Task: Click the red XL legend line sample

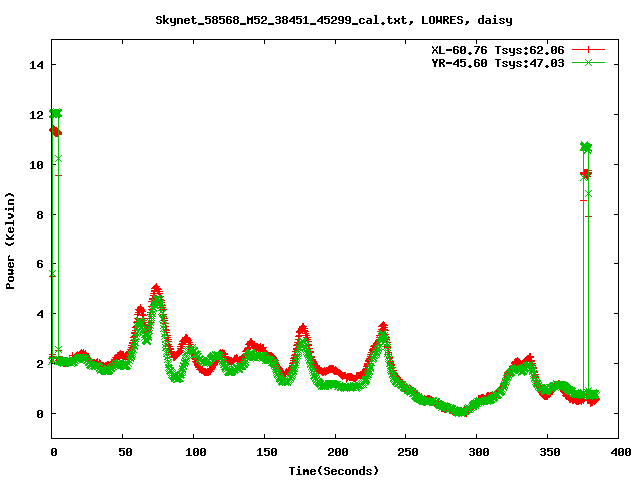Action: [588, 50]
